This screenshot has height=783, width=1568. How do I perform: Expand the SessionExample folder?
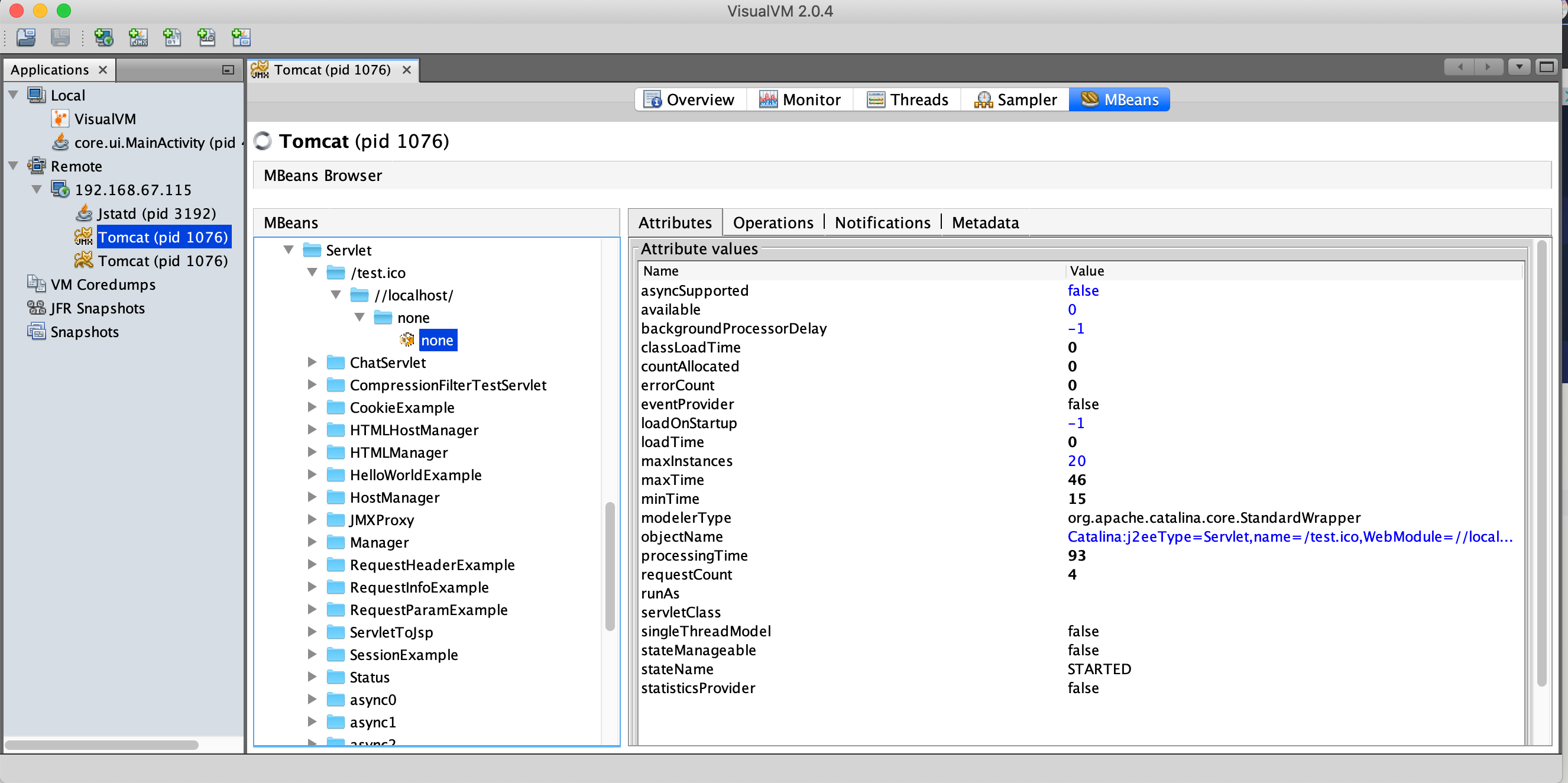pyautogui.click(x=312, y=655)
